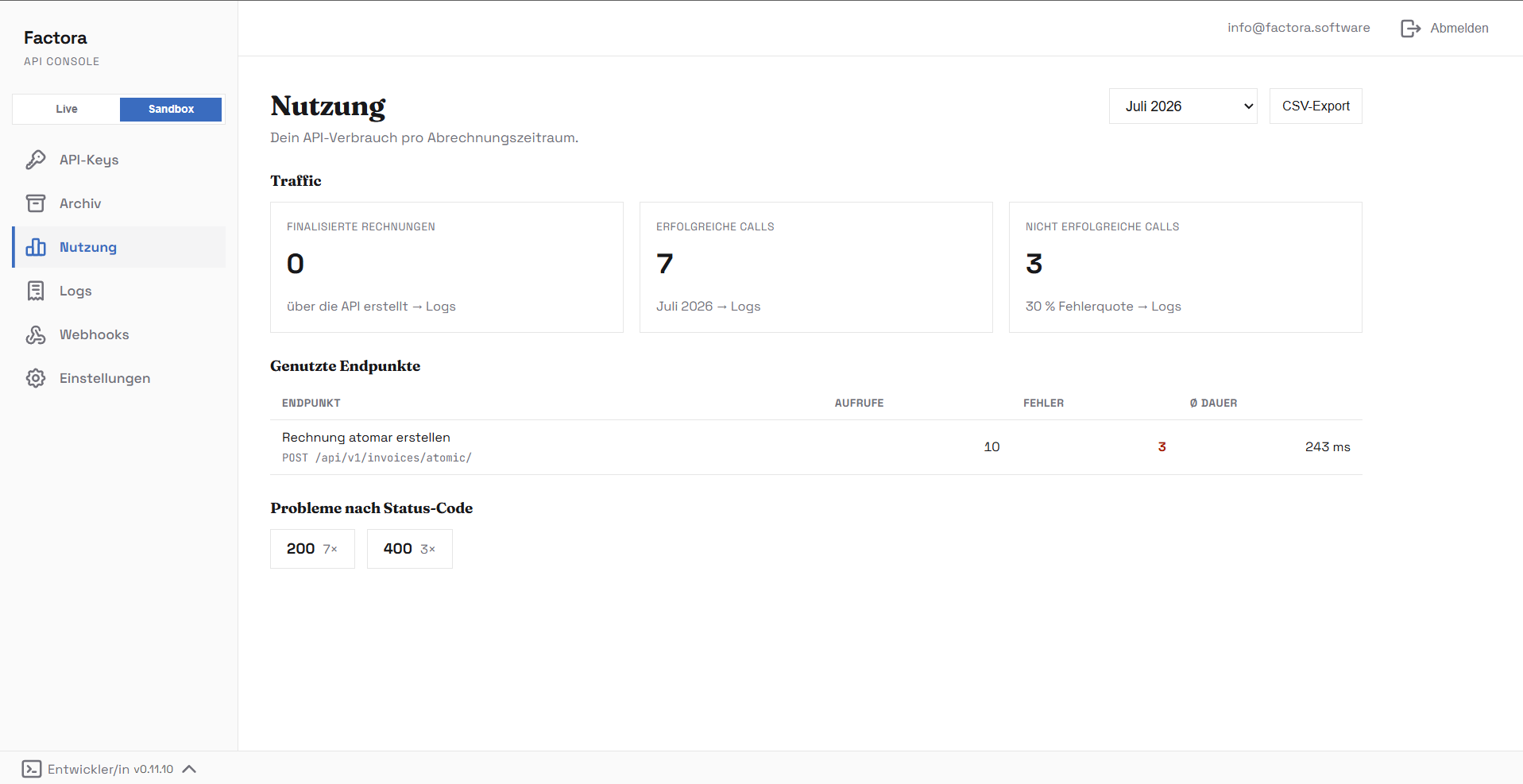The image size is (1523, 784).
Task: Click the ERFOLGREICHE CALLS card label
Action: pyautogui.click(x=715, y=227)
